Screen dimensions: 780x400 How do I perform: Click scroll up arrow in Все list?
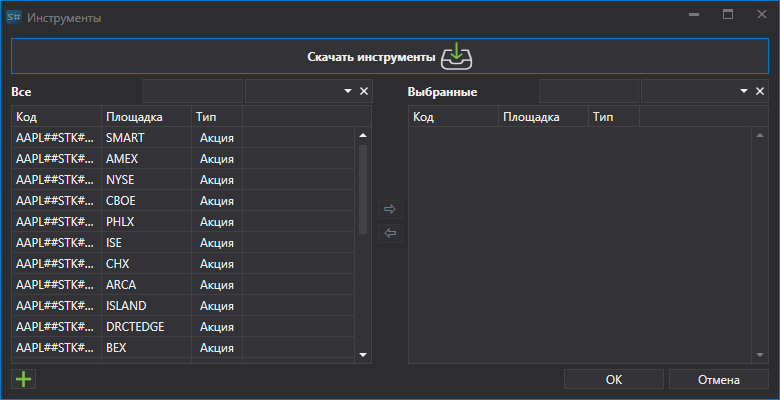[x=363, y=135]
